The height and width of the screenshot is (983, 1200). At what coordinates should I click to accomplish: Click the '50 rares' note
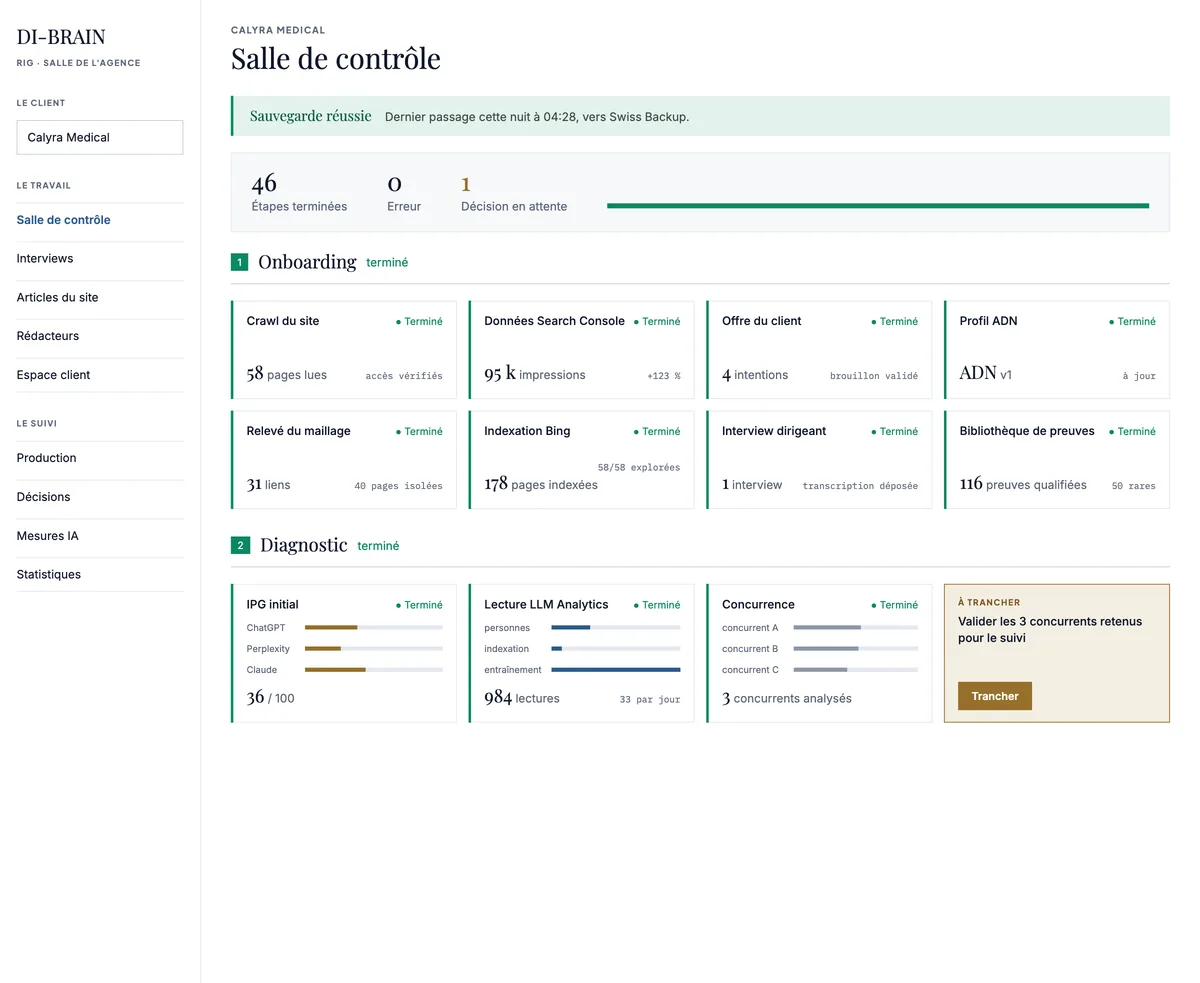coord(1134,486)
